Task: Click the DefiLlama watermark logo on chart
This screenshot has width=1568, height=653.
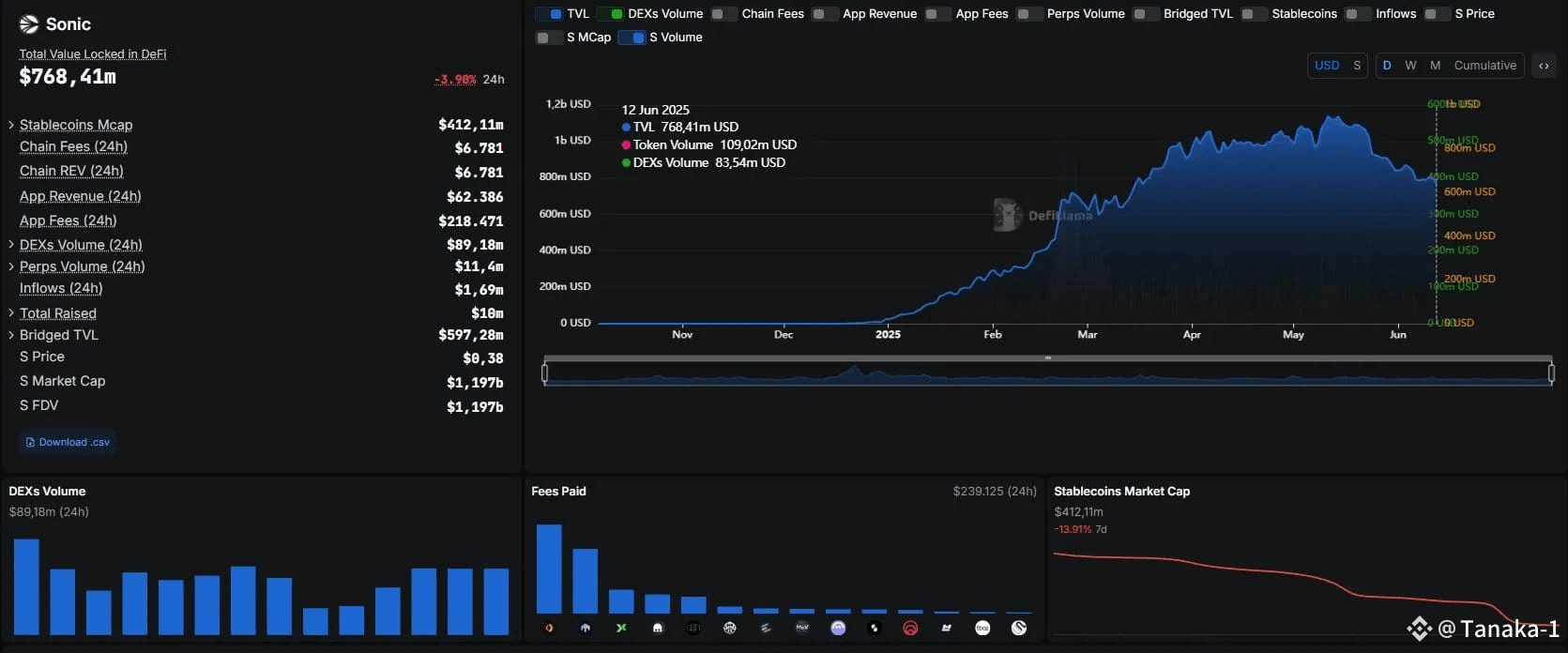Action: 1007,215
